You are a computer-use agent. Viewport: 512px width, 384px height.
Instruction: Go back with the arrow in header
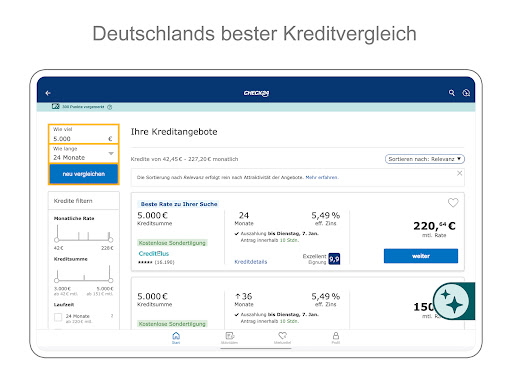48,93
